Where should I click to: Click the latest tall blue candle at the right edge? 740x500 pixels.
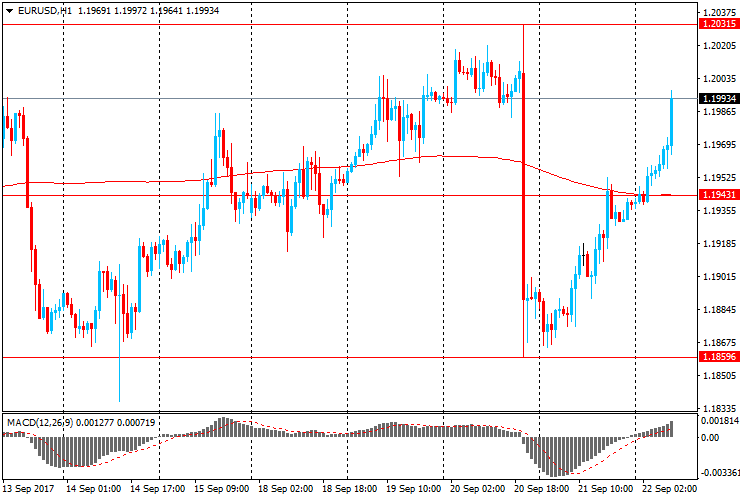point(672,122)
